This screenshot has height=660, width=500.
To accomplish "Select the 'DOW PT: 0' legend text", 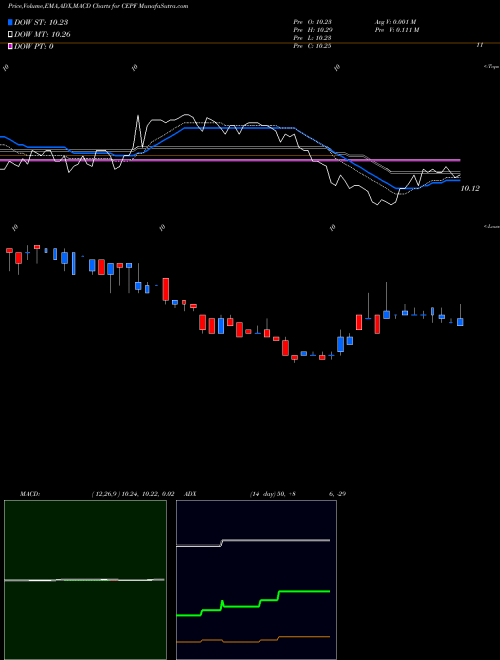I will pyautogui.click(x=34, y=46).
